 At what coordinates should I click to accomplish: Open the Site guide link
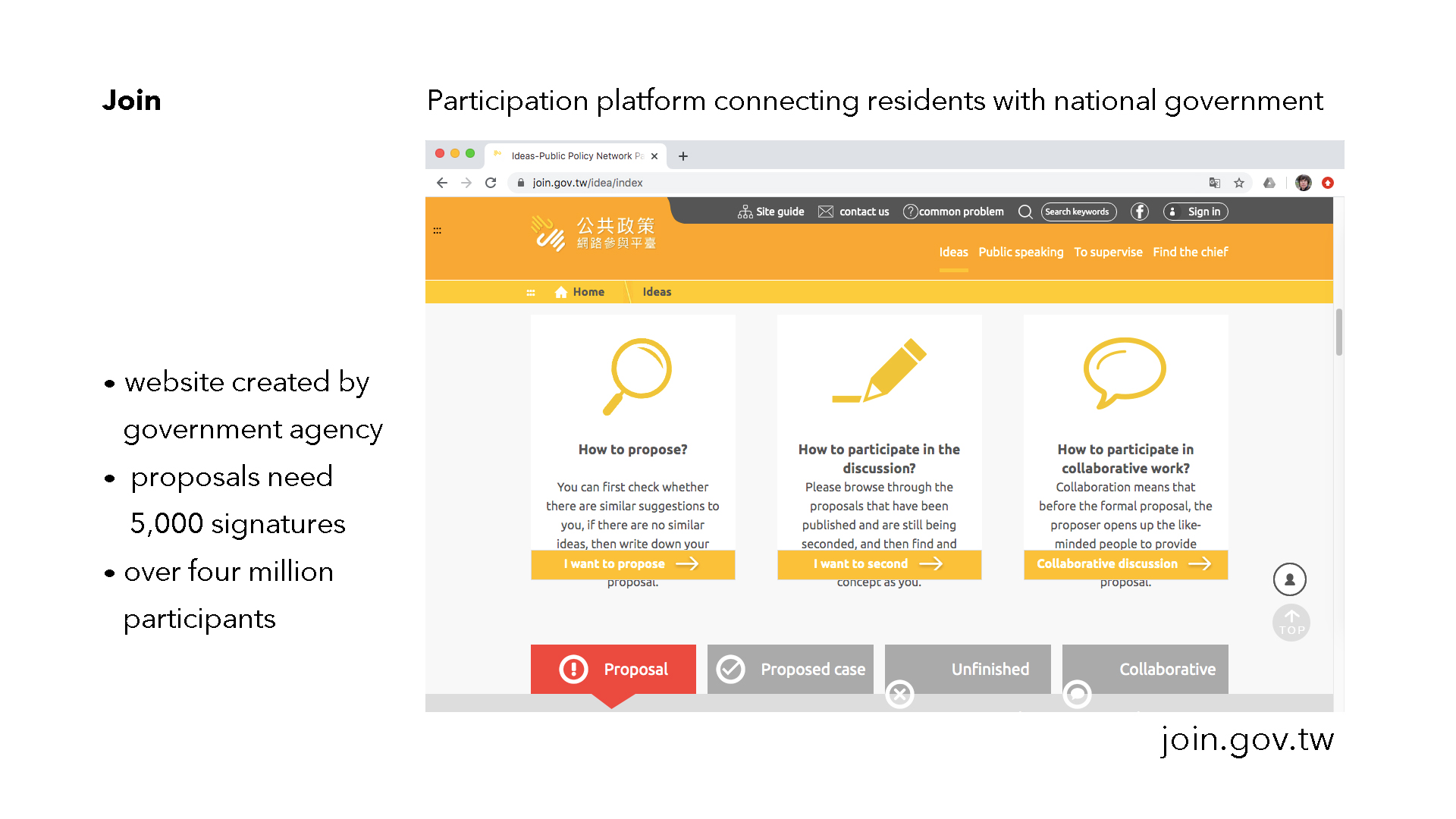click(x=770, y=212)
